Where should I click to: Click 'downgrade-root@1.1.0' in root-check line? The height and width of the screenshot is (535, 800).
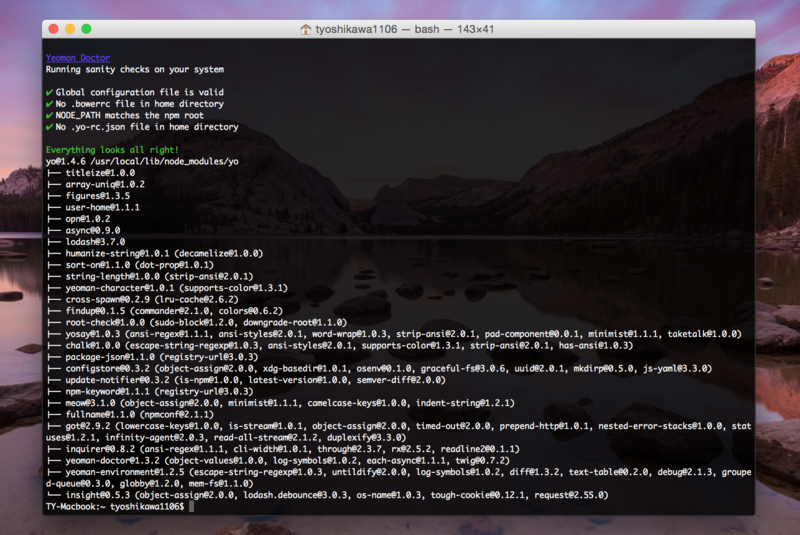tap(292, 322)
